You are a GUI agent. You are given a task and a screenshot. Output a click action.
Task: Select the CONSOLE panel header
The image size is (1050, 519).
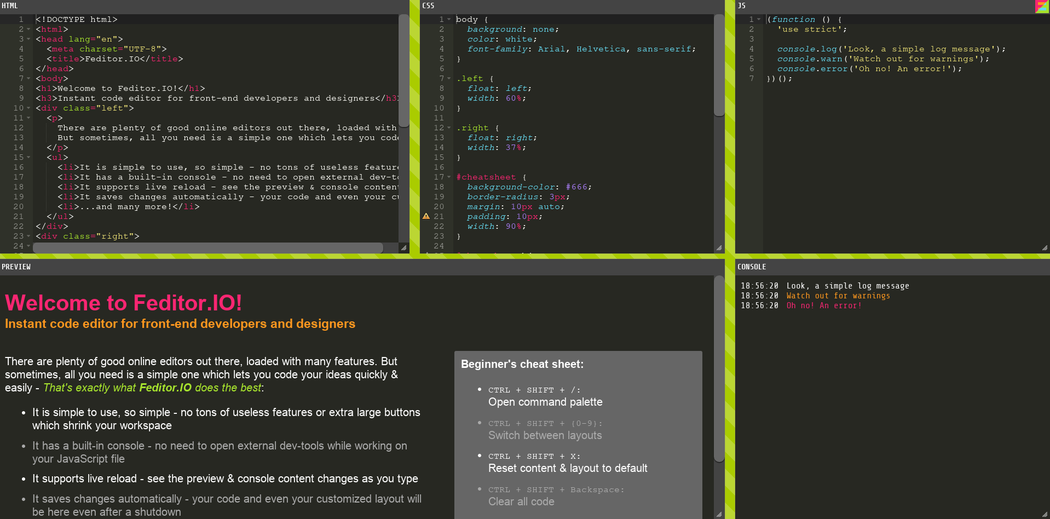751,267
